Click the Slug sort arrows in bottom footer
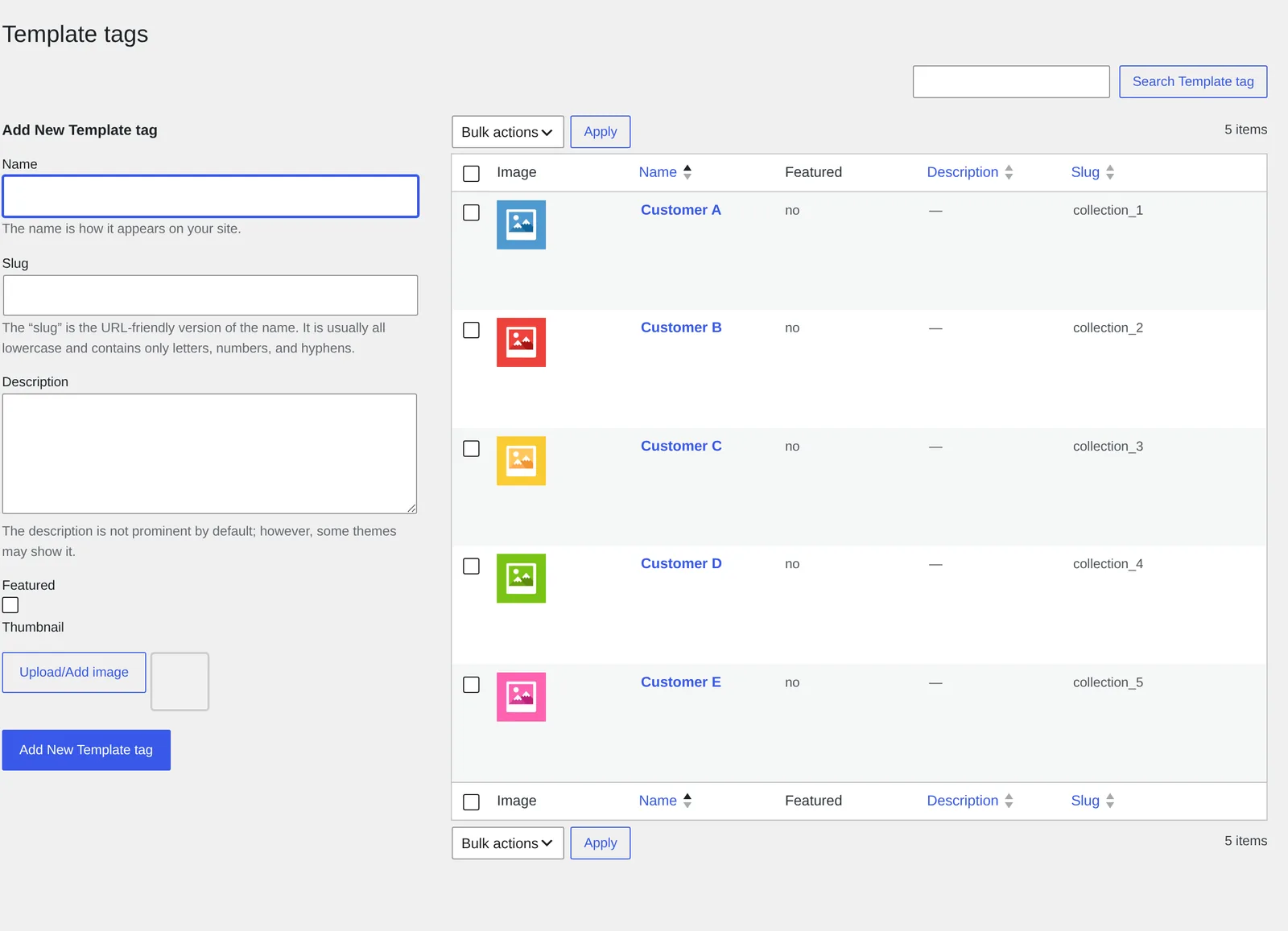The height and width of the screenshot is (931, 1288). pos(1110,801)
